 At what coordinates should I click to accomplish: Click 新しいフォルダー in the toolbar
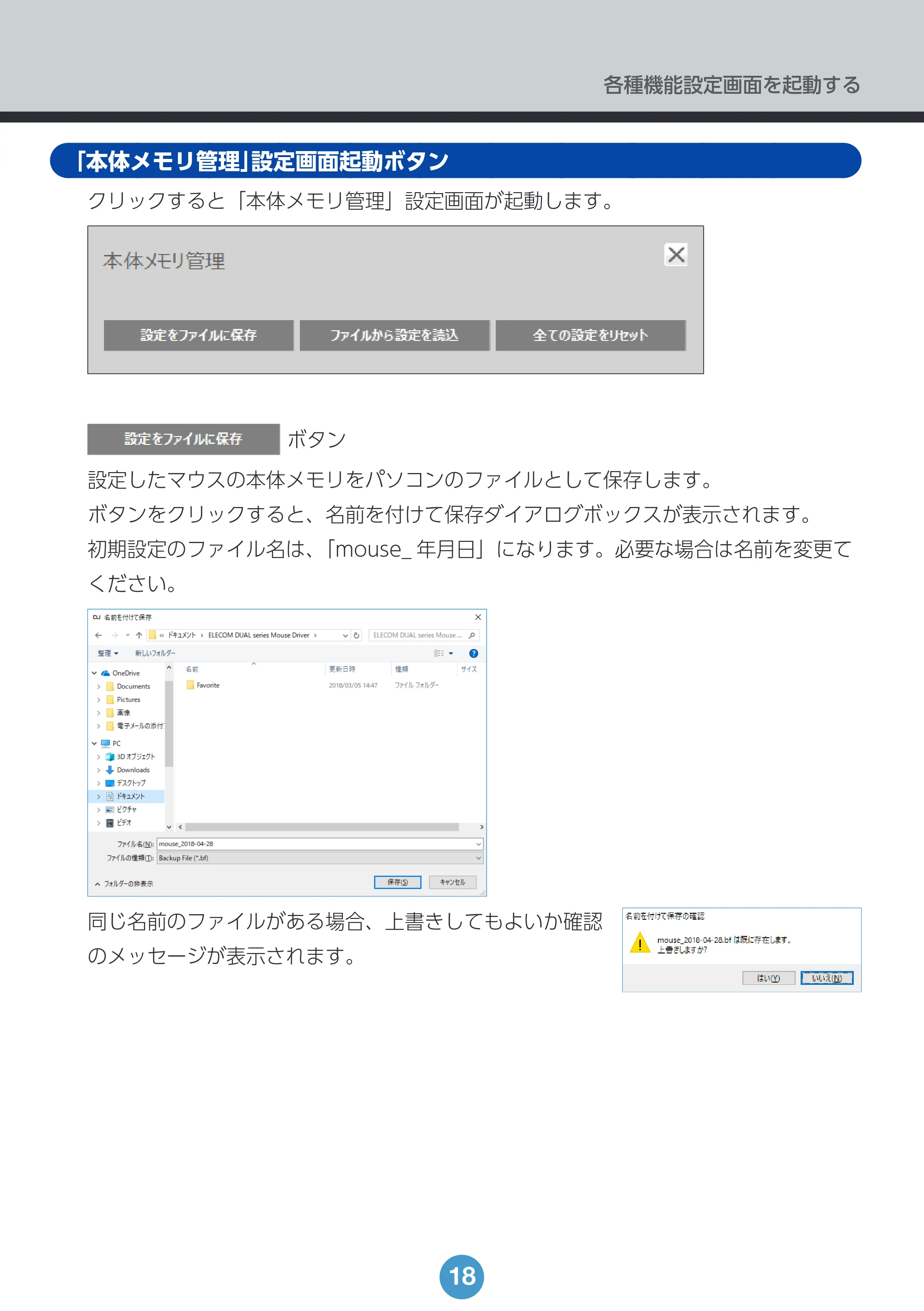[x=155, y=653]
